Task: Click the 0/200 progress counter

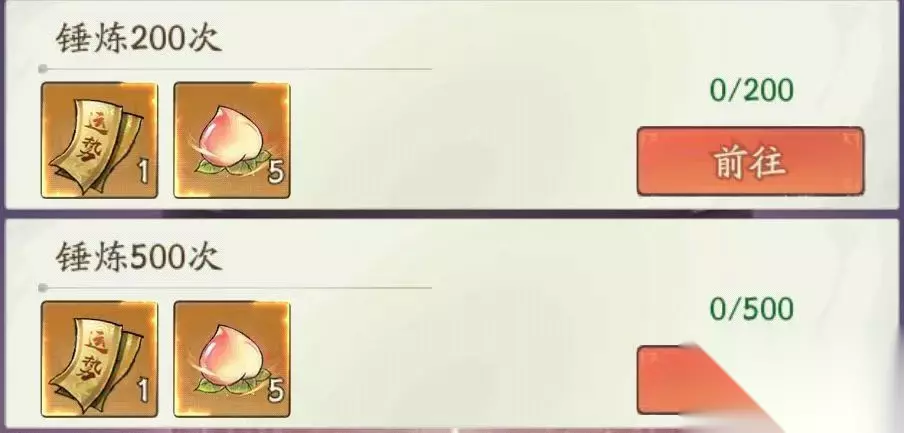Action: click(x=751, y=91)
